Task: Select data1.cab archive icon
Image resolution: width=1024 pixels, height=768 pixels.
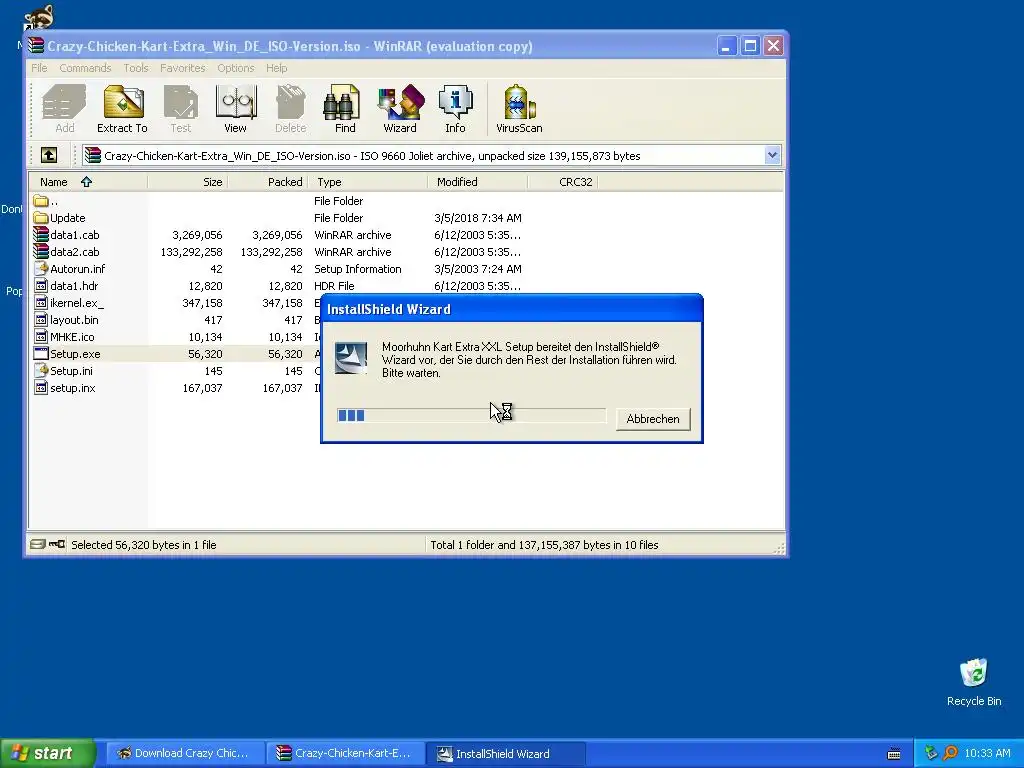Action: coord(41,234)
